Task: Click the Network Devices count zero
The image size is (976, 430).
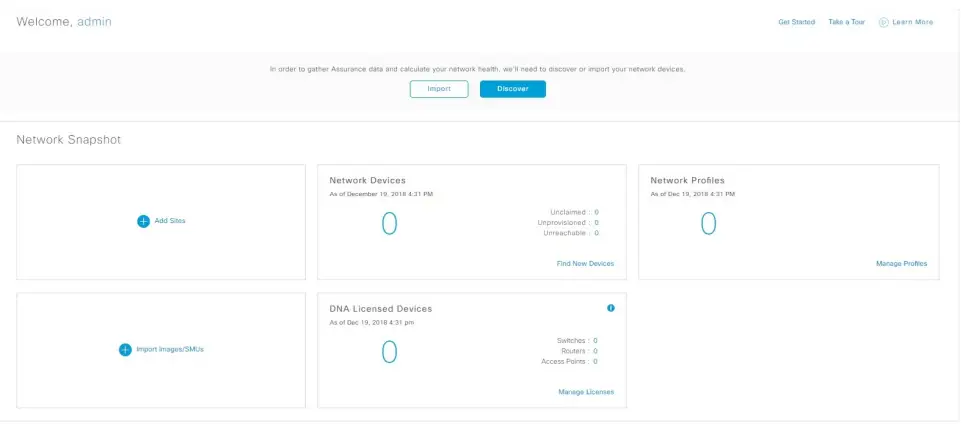Action: click(x=389, y=223)
